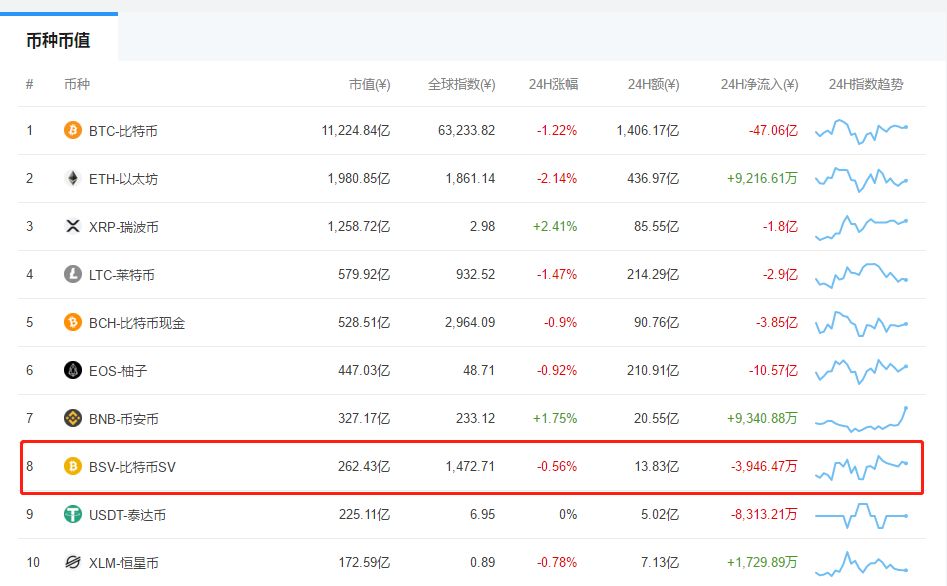Screen dimensions: 947x586
Task: Click USDT net inflow -8,313.21万
Action: [764, 514]
